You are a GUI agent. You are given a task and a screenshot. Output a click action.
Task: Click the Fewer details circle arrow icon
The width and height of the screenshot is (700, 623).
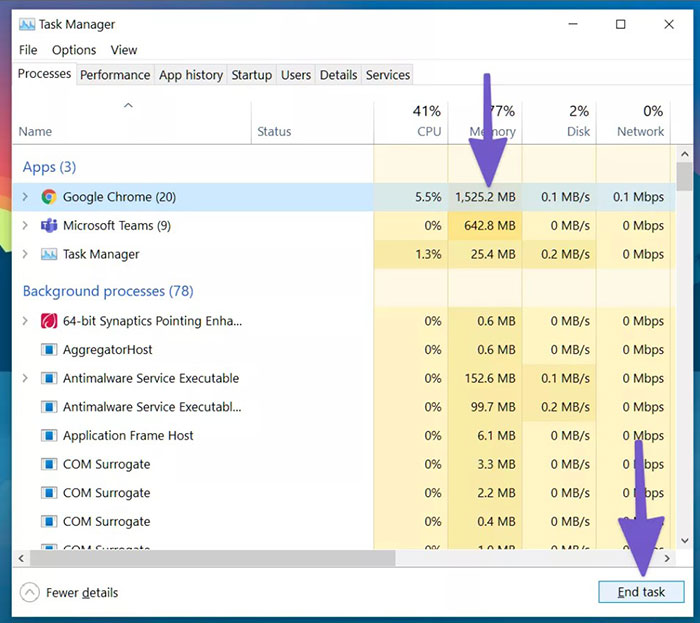click(x=30, y=592)
